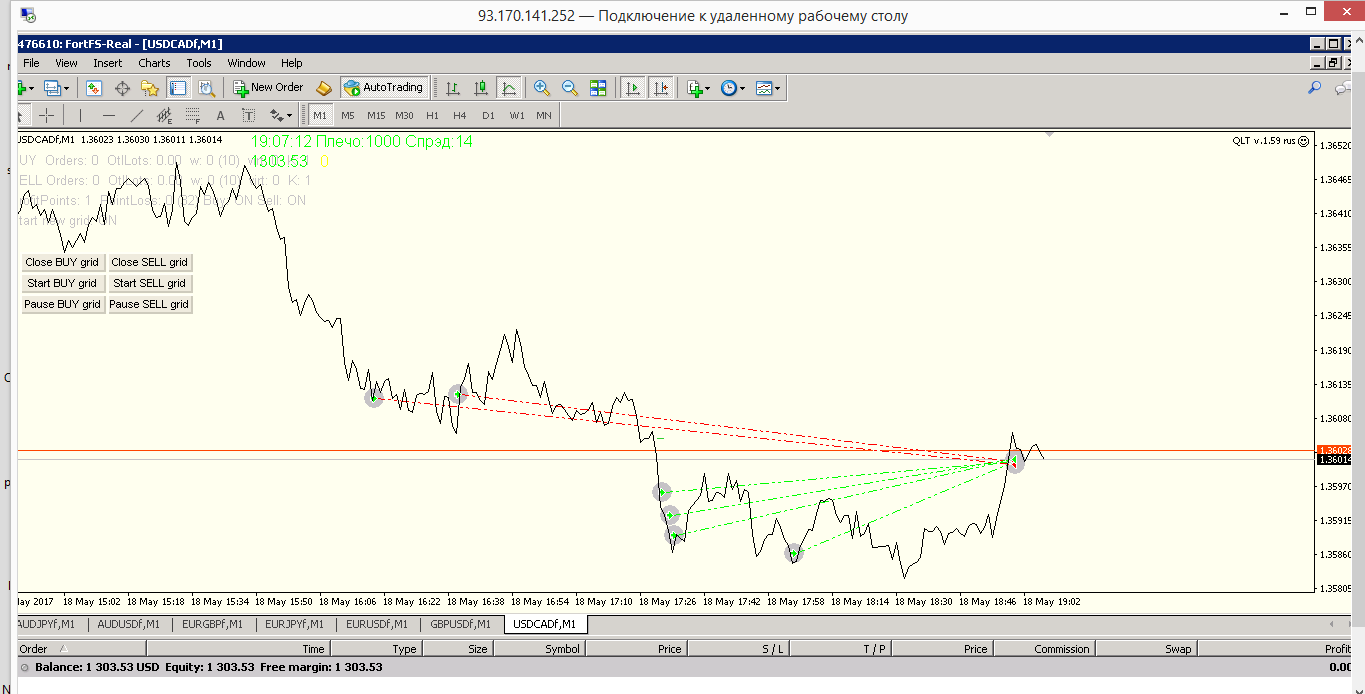Open the Templates dropdown arrow
The height and width of the screenshot is (694, 1365).
coord(777,88)
